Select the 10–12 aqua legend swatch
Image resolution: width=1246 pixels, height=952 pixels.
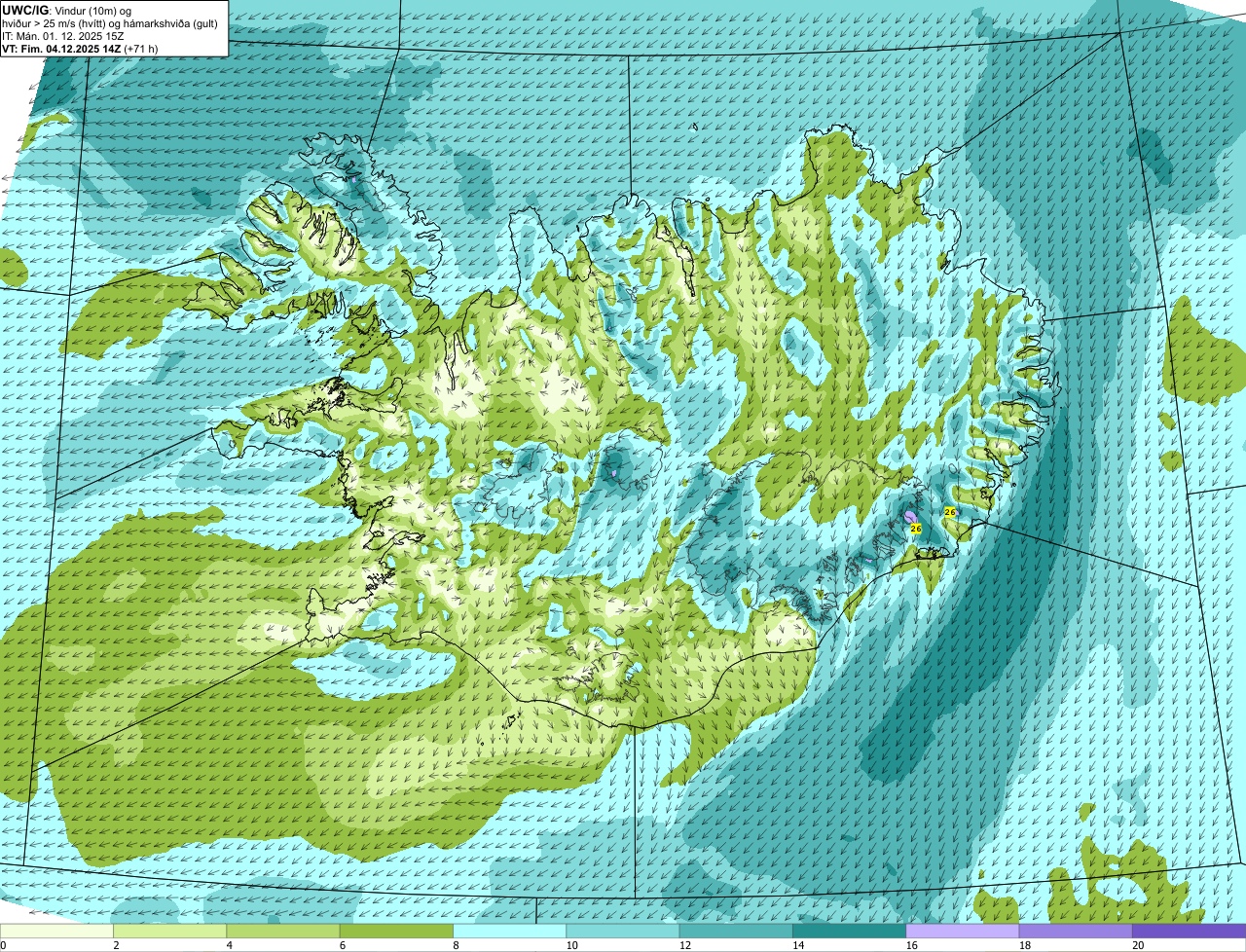pos(623,931)
